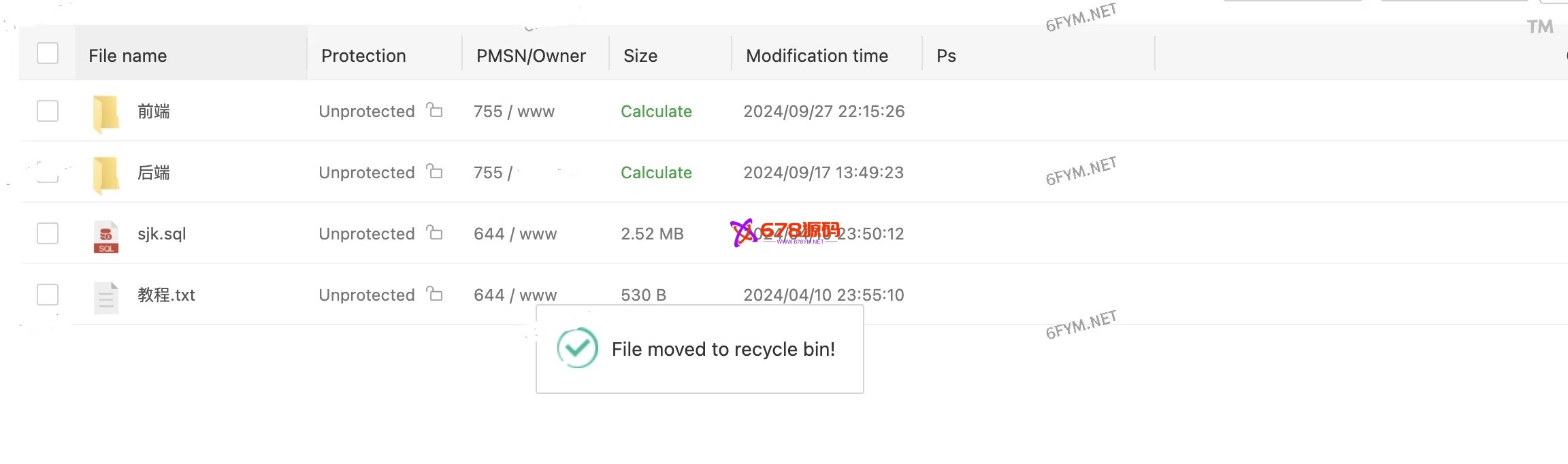Click the 教程.txt text file icon

click(x=106, y=297)
